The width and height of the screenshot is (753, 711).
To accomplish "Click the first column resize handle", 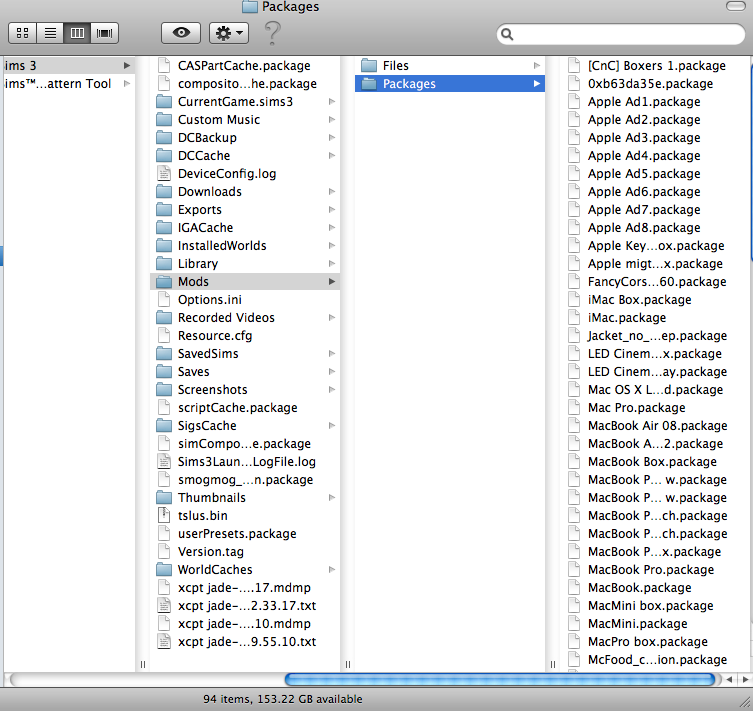I will coord(143,664).
